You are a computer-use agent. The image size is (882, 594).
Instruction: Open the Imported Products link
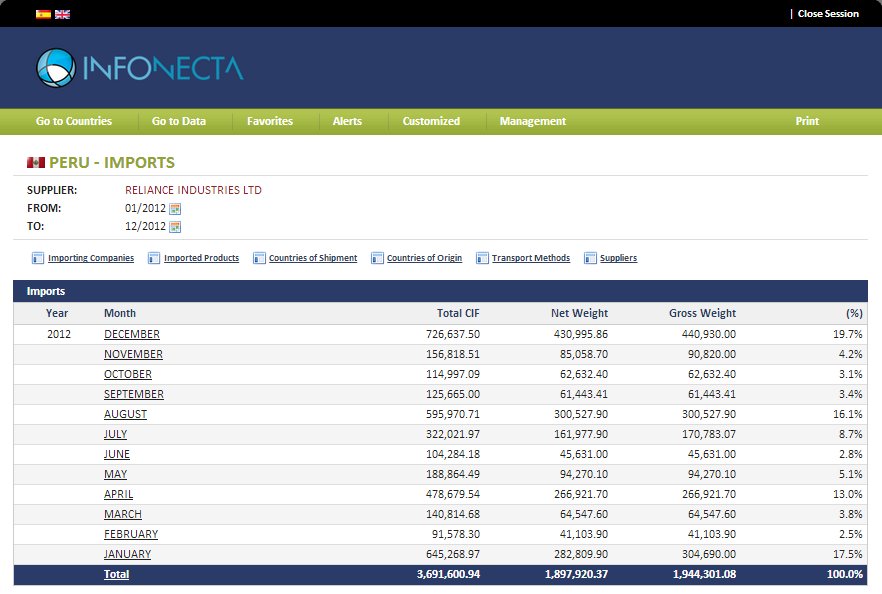coord(201,258)
